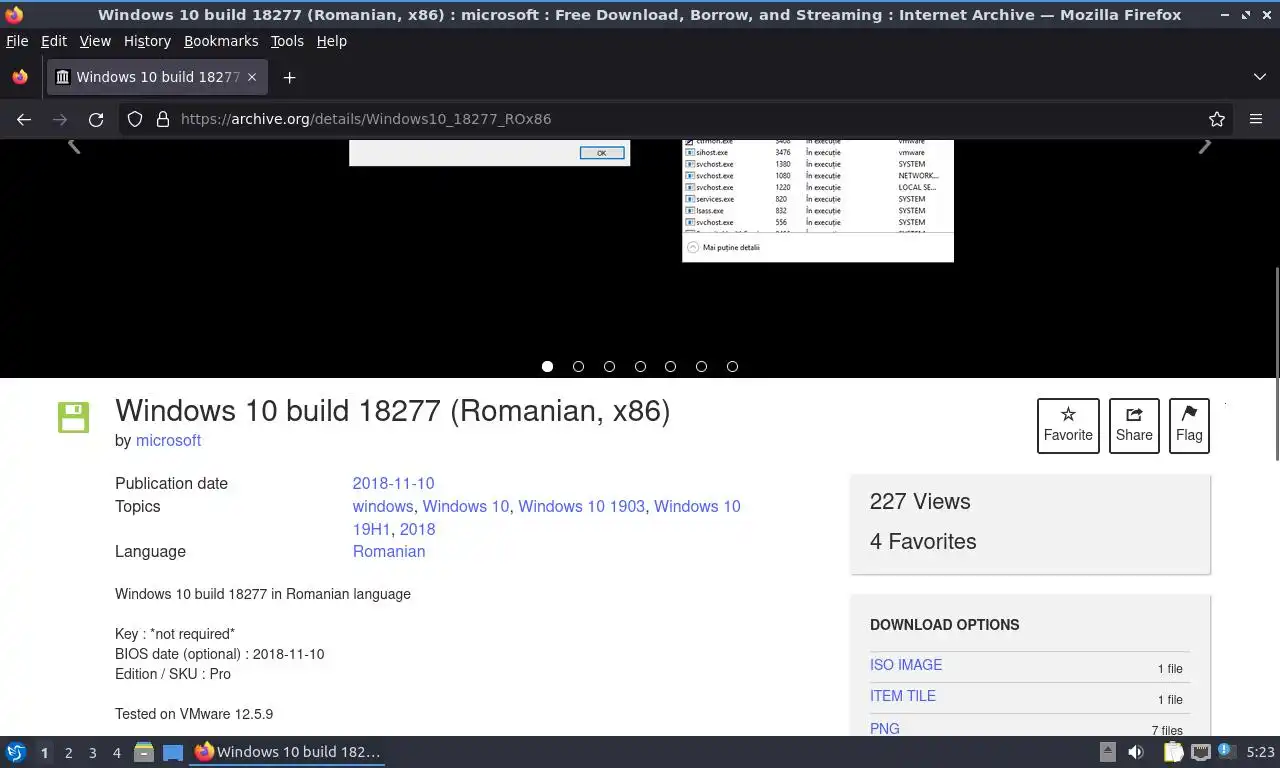Select the second carousel dot

[578, 367]
